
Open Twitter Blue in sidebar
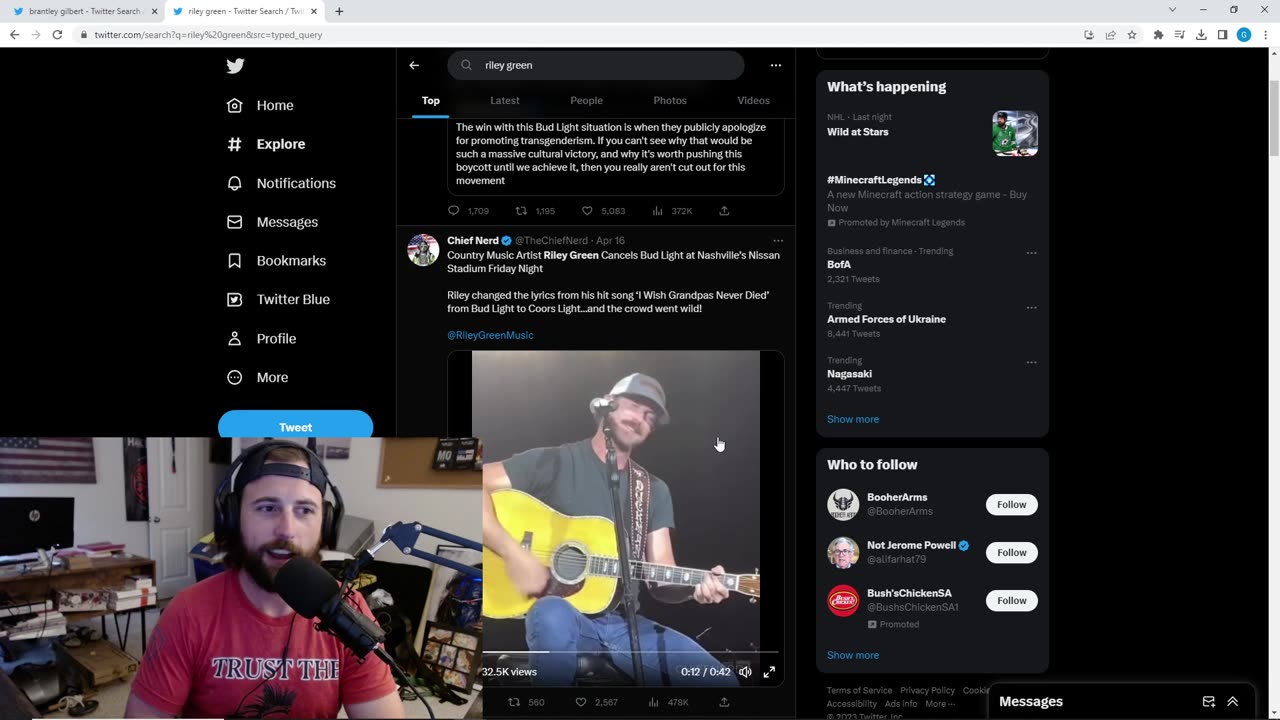point(278,299)
